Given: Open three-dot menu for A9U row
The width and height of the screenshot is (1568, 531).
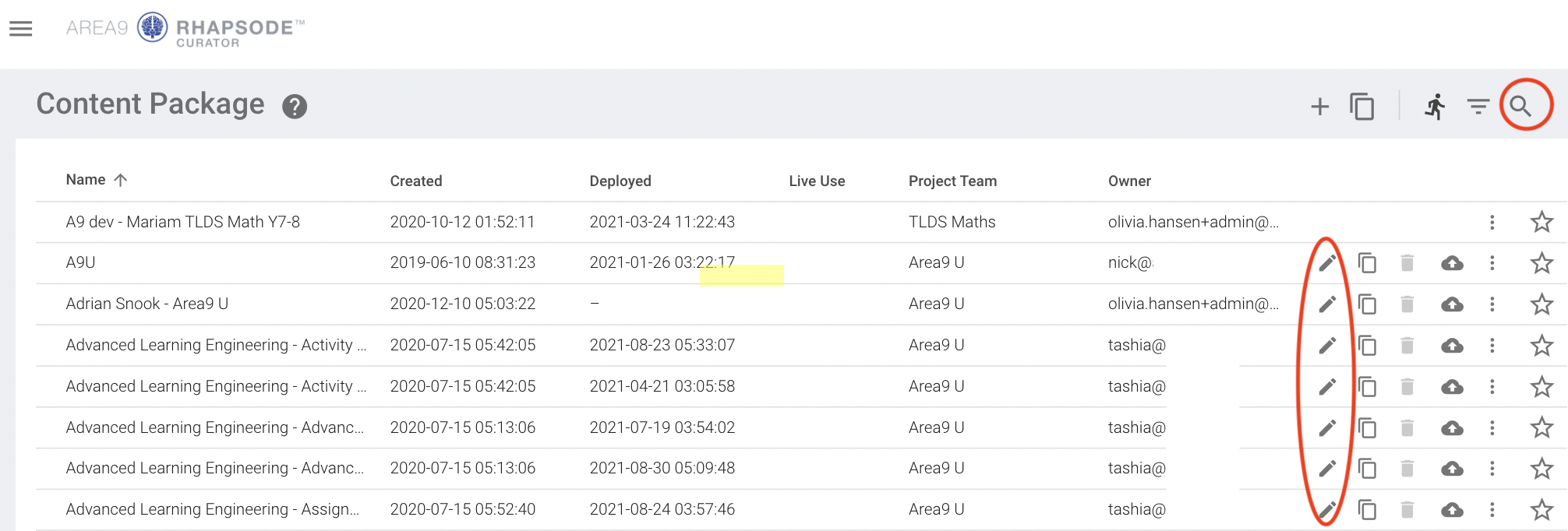Looking at the screenshot, I should coord(1492,263).
